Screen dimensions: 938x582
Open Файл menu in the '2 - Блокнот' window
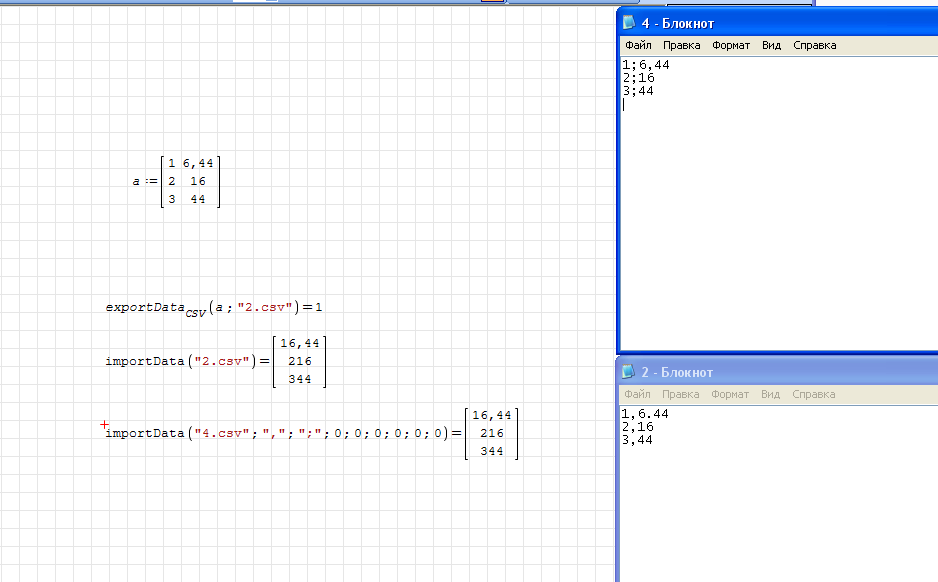tap(638, 394)
